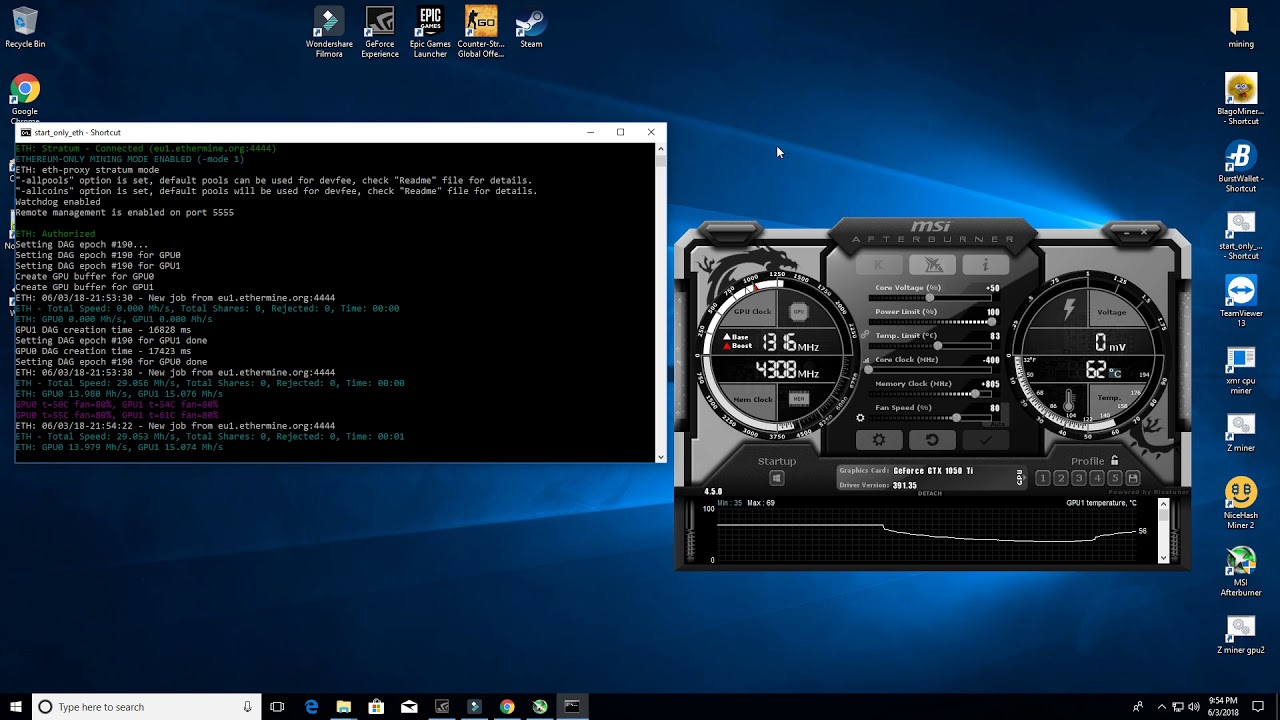Show hidden system tray icons chevron
The image size is (1280, 720).
pyautogui.click(x=1161, y=707)
